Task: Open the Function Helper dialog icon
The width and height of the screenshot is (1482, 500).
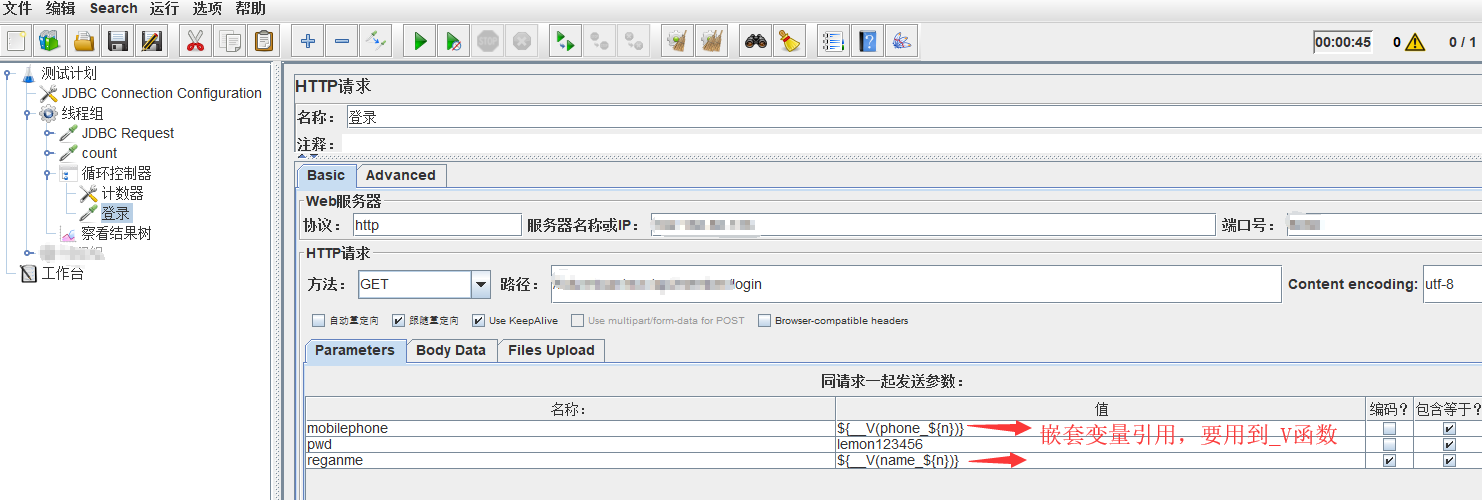Action: (x=832, y=41)
